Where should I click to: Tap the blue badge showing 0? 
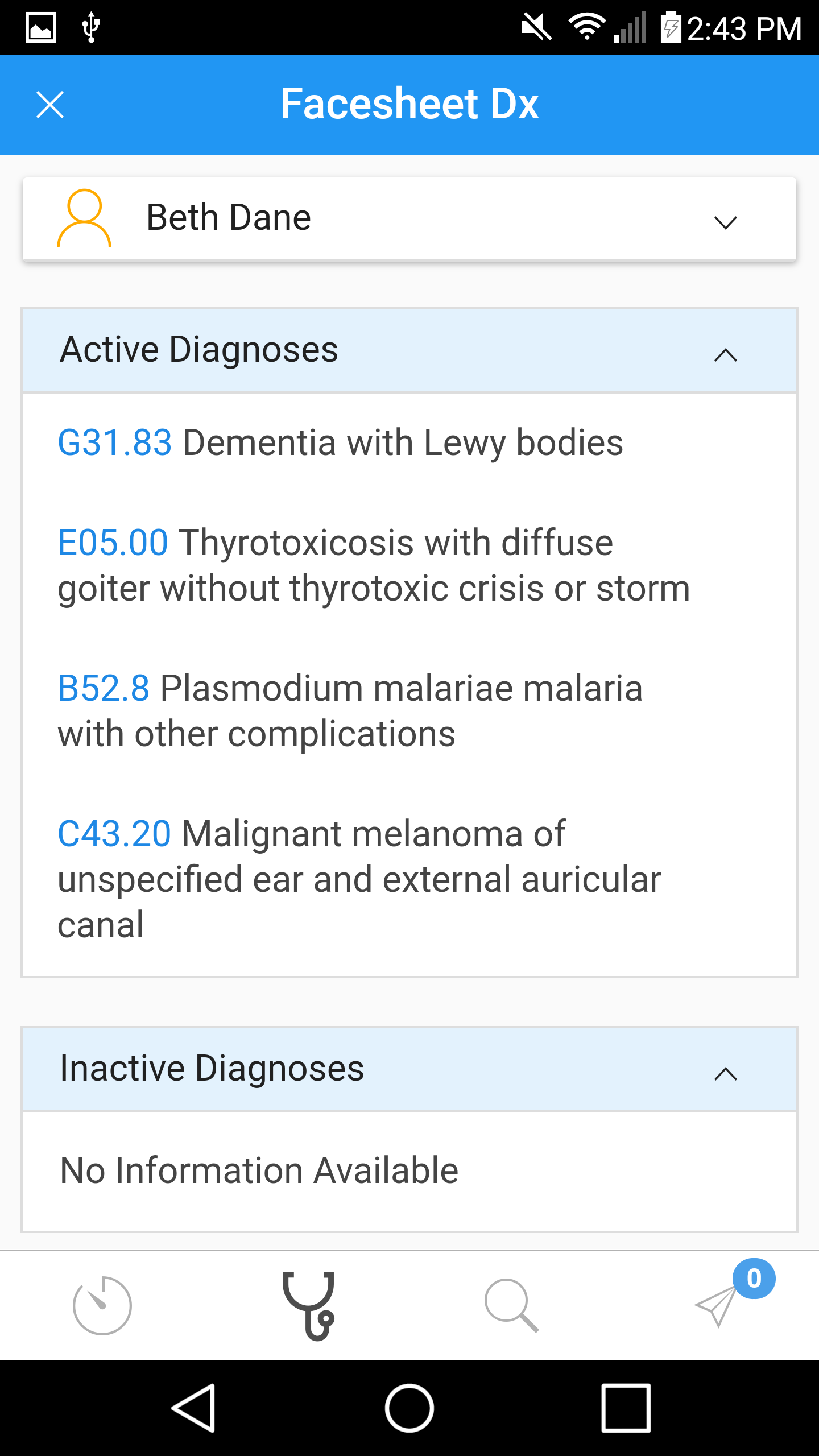tap(754, 1279)
